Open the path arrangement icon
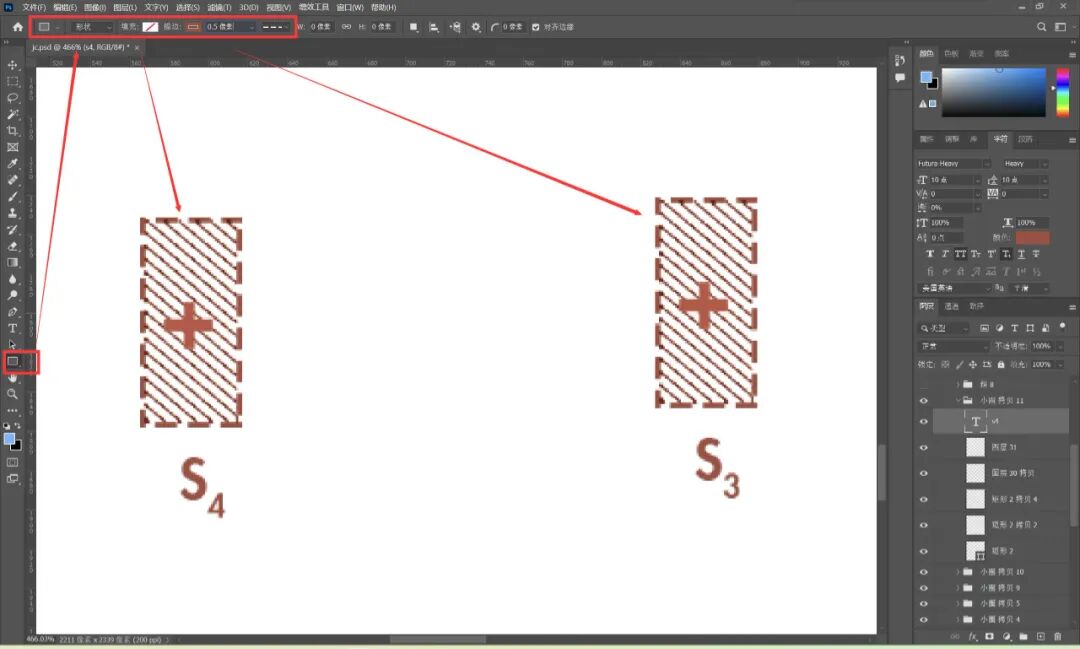The height and width of the screenshot is (649, 1080). (x=455, y=27)
